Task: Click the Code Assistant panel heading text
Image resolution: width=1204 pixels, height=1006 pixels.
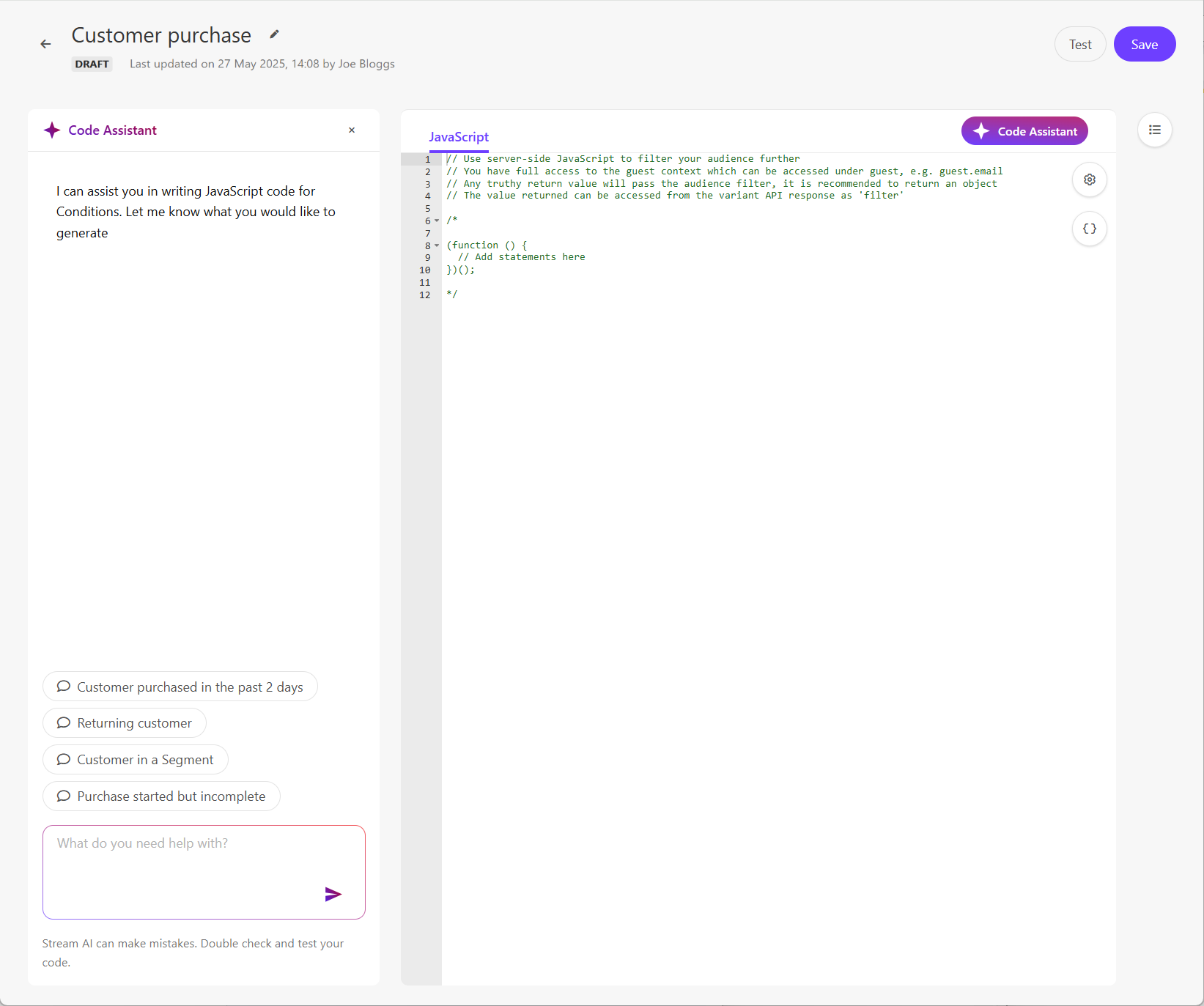Action: (x=112, y=130)
